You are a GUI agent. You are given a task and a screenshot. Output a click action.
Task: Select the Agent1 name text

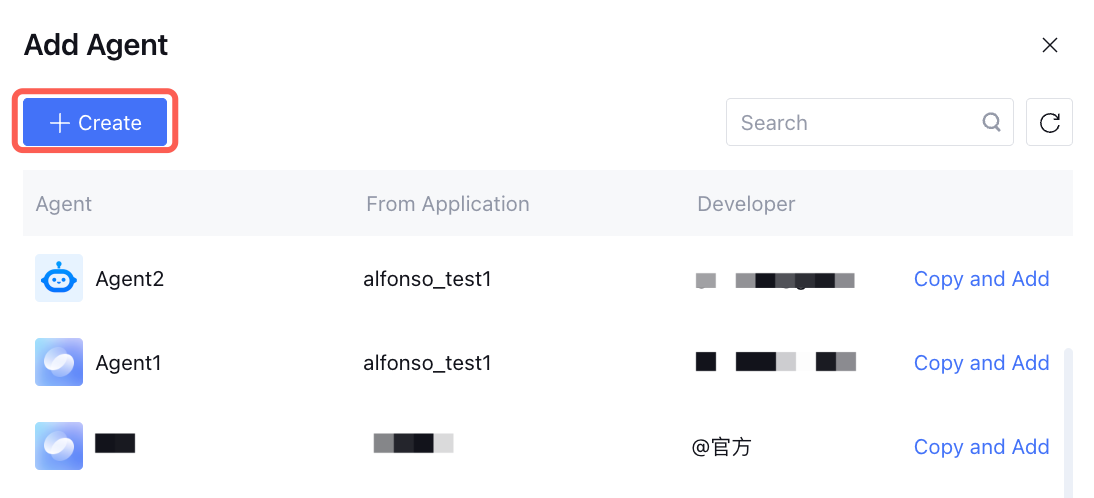[x=128, y=363]
